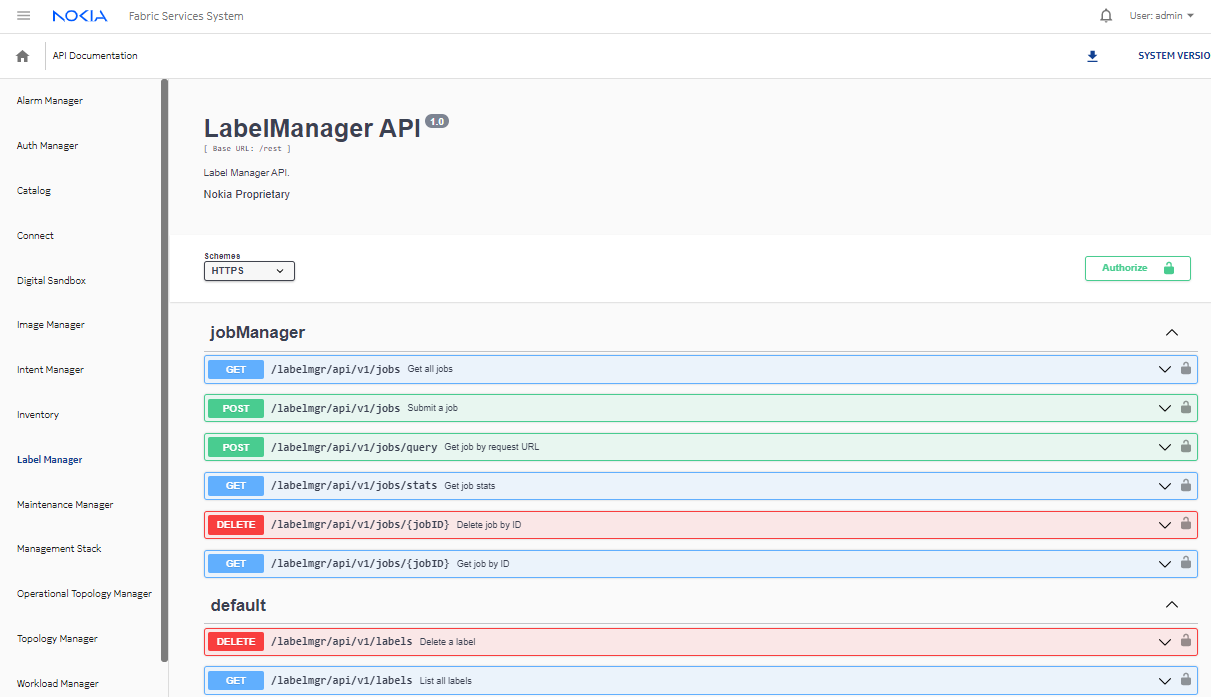Click the 1.0 version badge

coord(437,121)
